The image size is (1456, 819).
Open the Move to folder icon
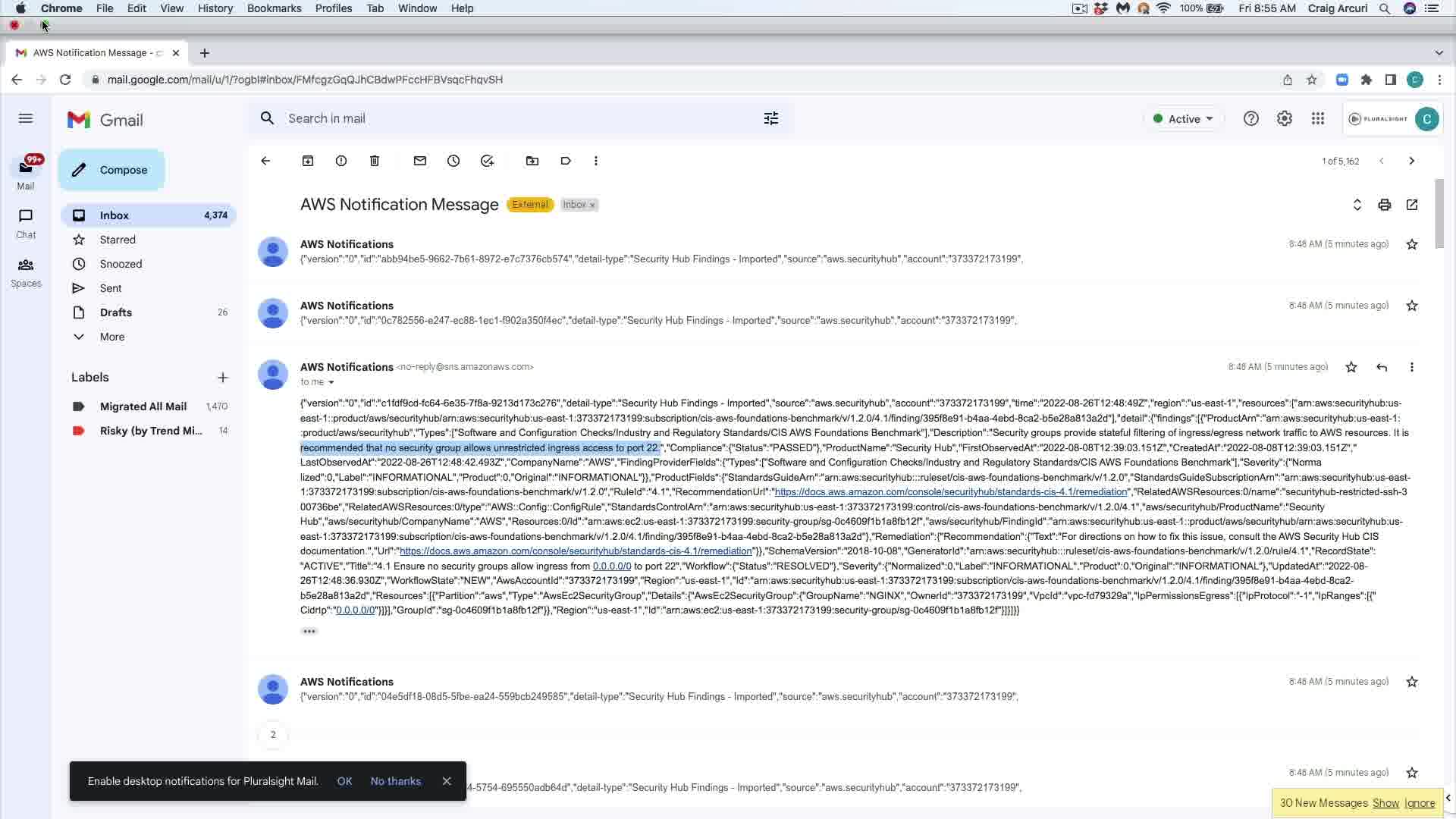tap(532, 161)
